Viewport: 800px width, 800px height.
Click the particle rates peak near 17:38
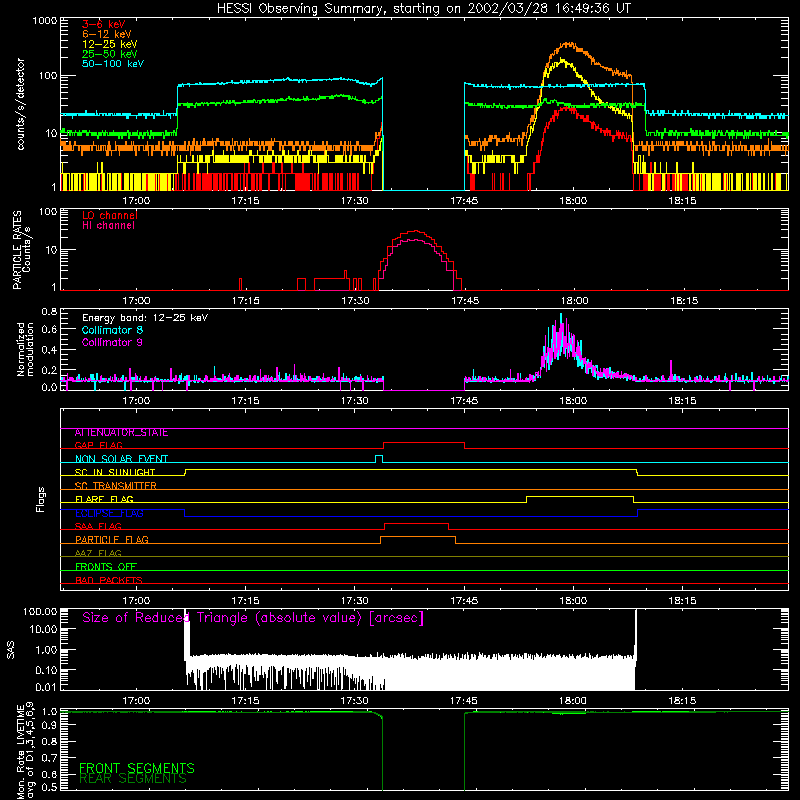pyautogui.click(x=416, y=232)
